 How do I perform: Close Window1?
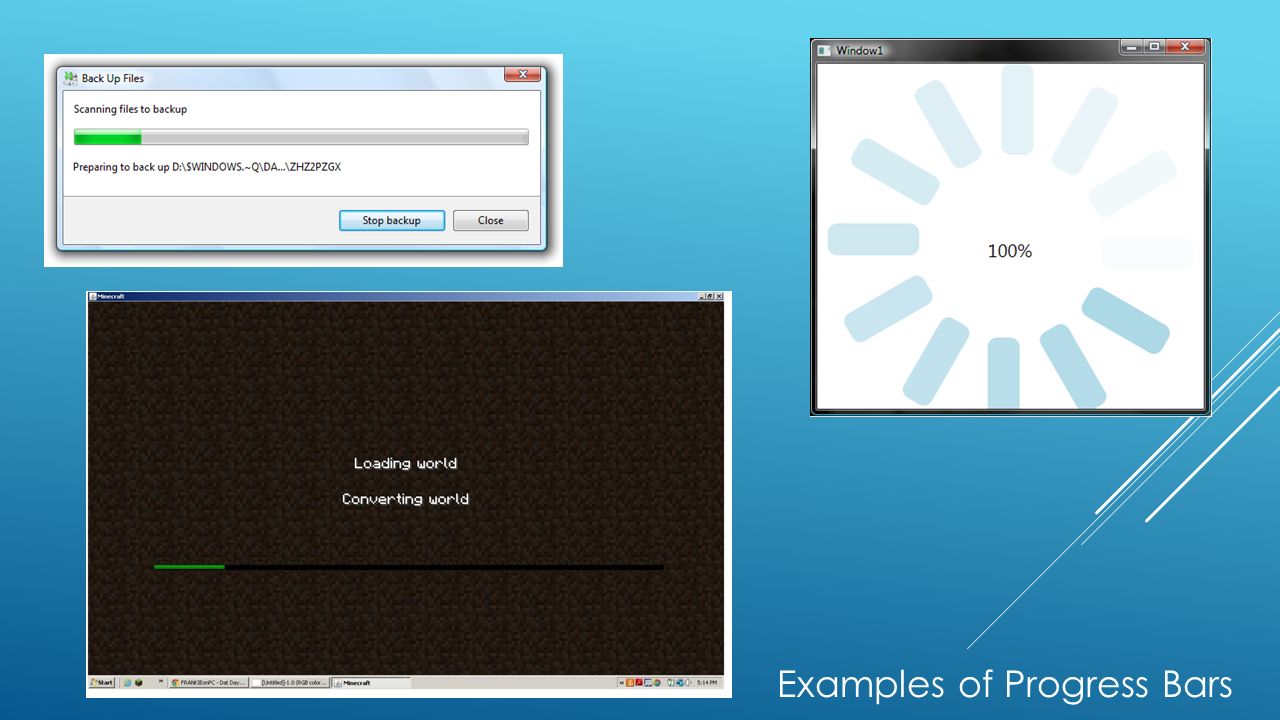point(1185,46)
